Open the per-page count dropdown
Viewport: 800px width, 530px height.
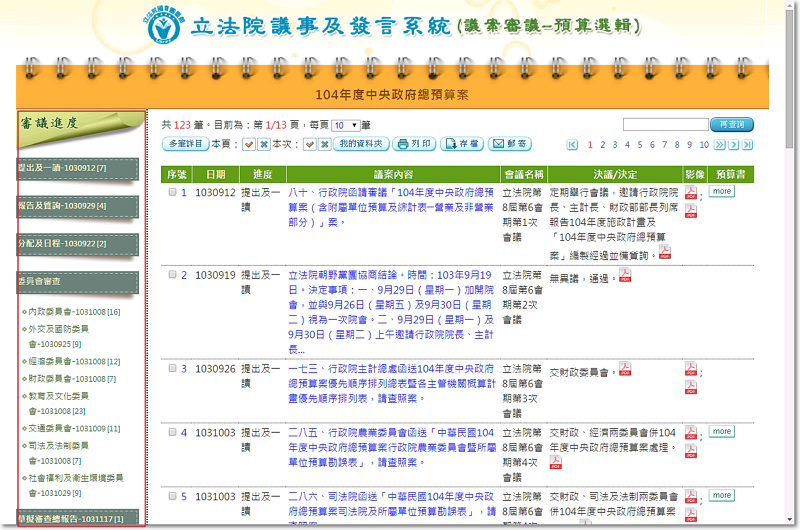[x=344, y=125]
